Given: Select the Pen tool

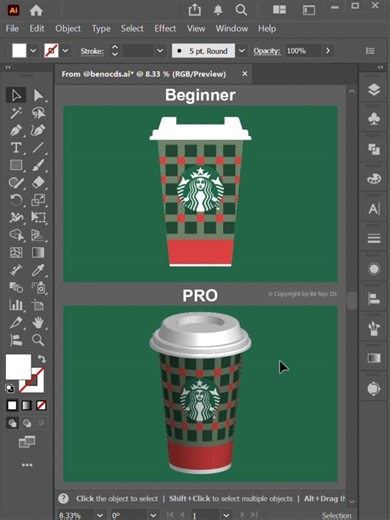Looking at the screenshot, I should click(x=16, y=130).
